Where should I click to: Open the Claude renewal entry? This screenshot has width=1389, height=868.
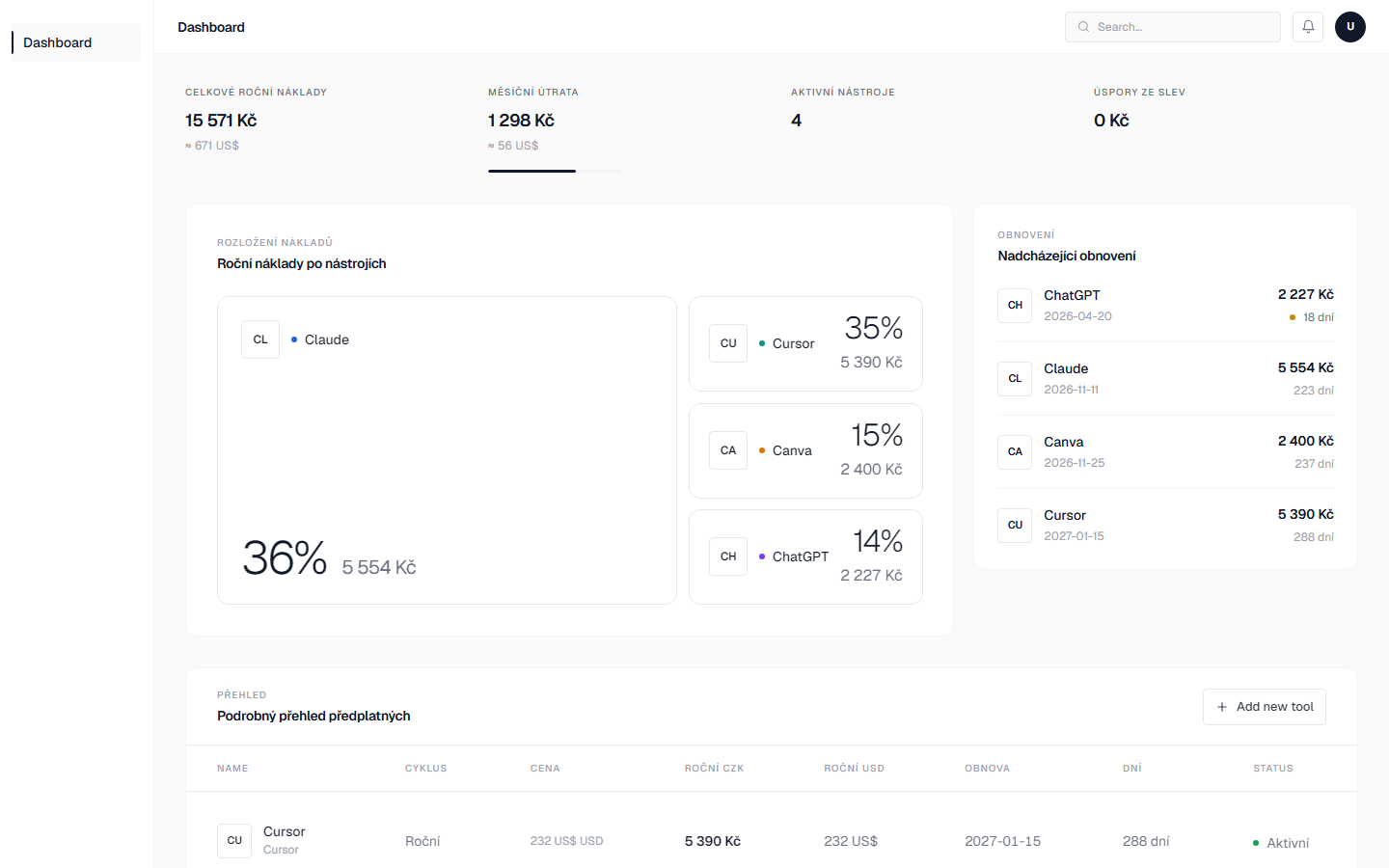(x=1165, y=378)
